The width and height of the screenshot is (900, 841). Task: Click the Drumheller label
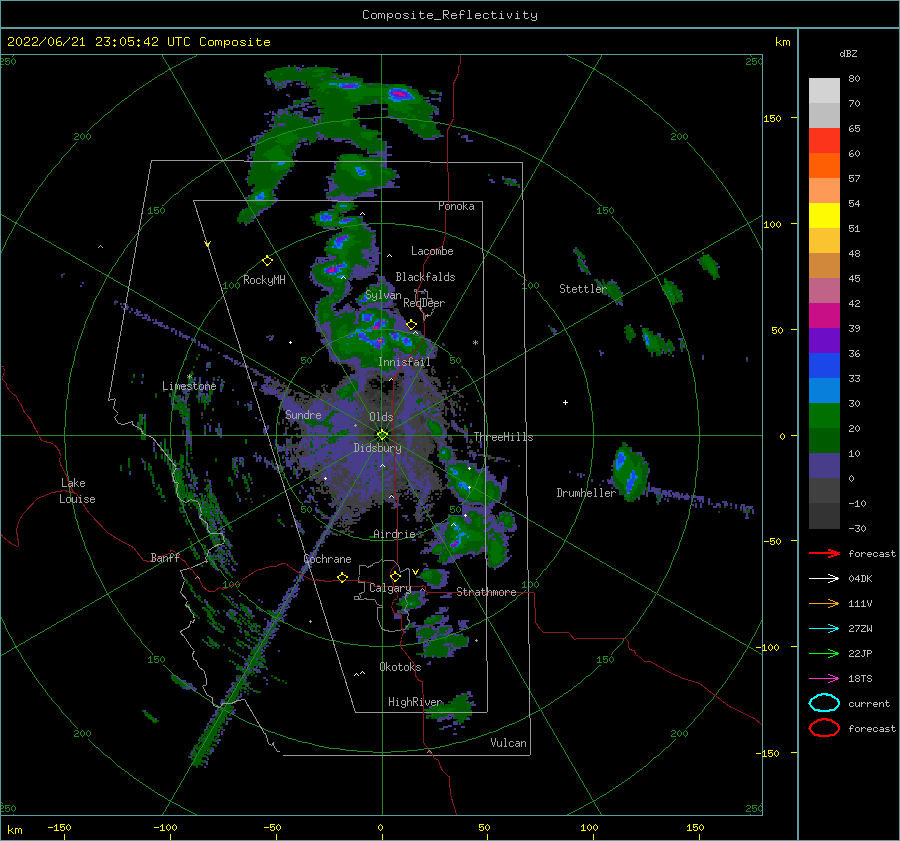(x=586, y=493)
